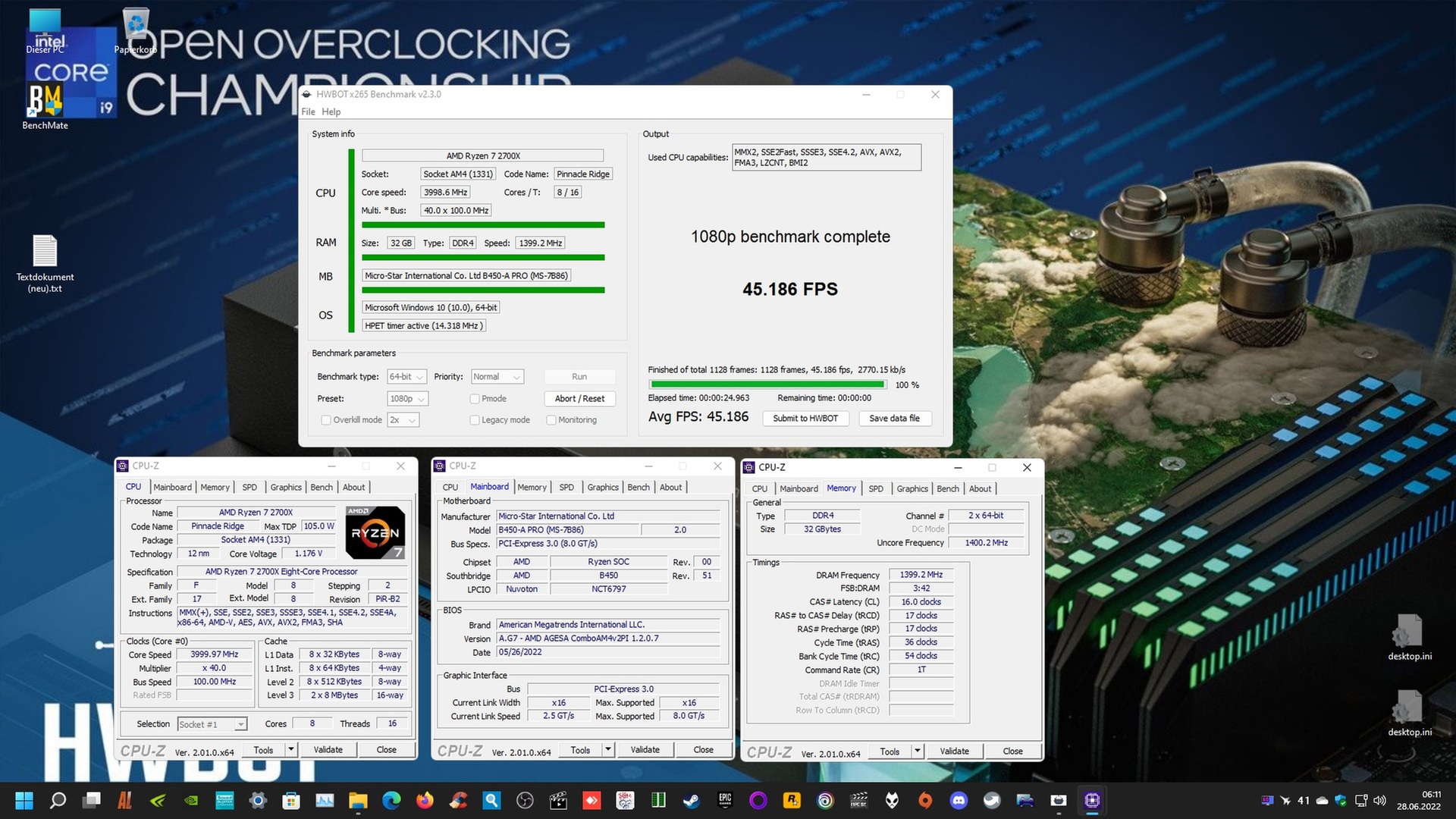1456x819 pixels.
Task: Open Graphics tab in CPU-Z Memory window
Action: (x=912, y=489)
